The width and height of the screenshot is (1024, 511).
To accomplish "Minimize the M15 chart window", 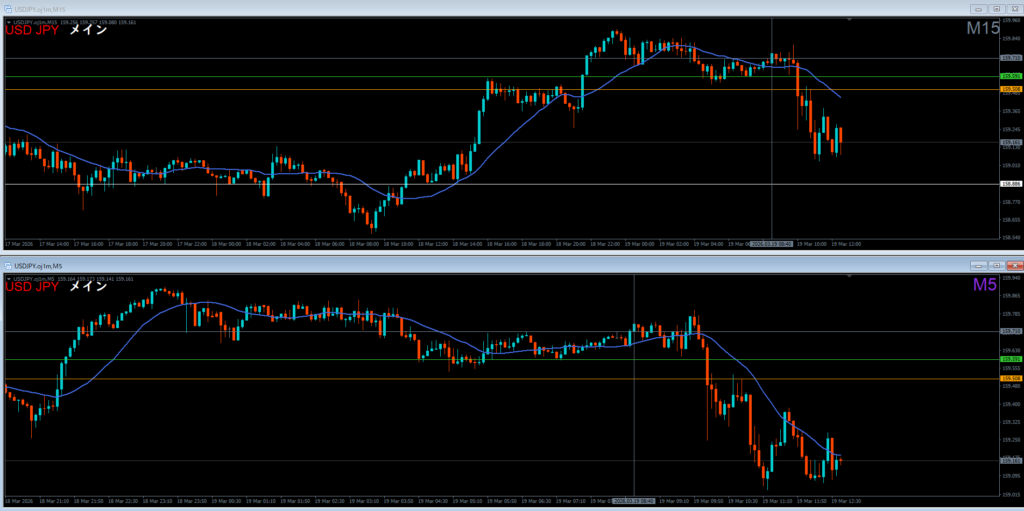I will (x=978, y=9).
